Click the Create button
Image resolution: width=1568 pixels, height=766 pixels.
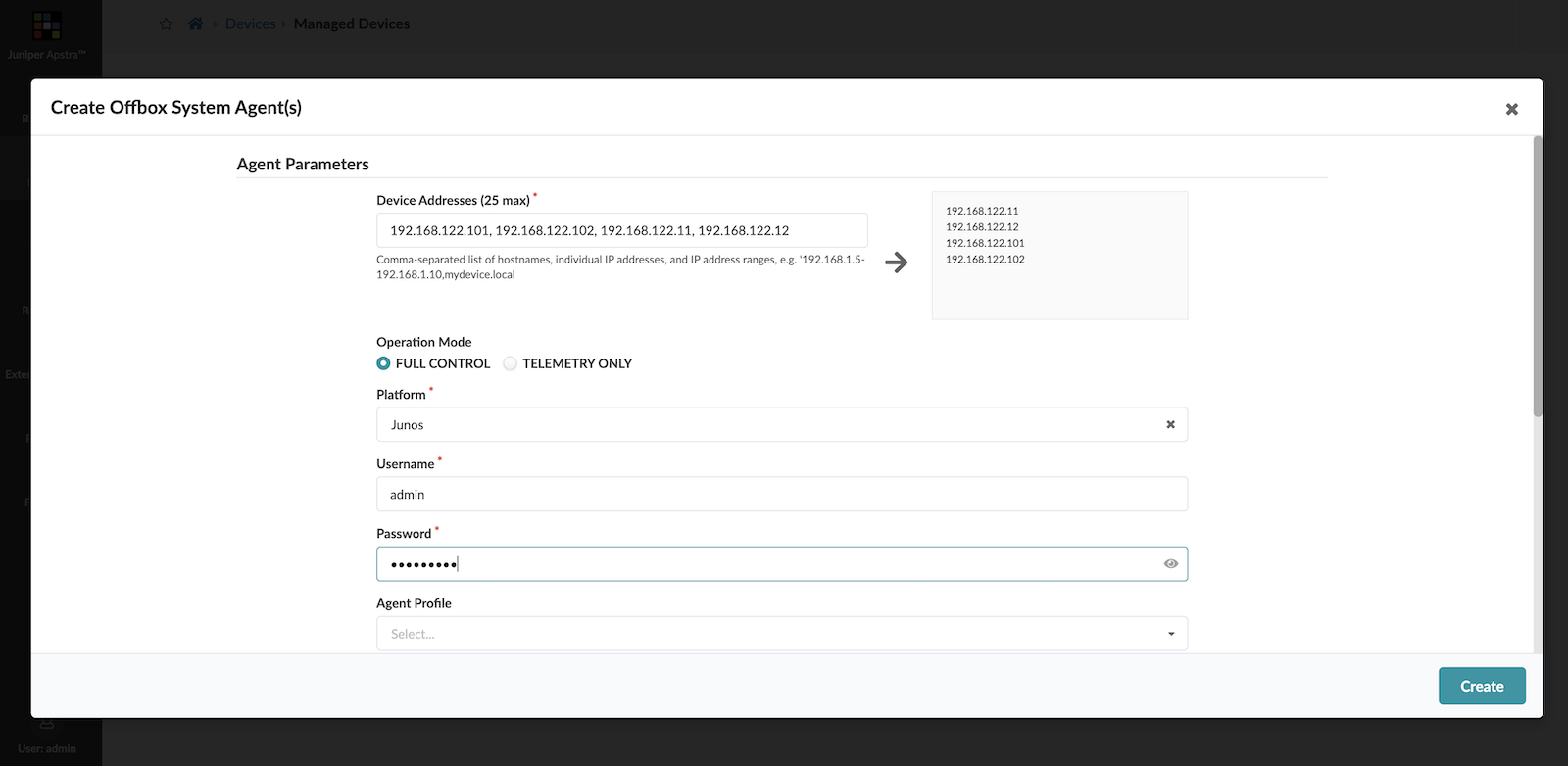point(1482,686)
